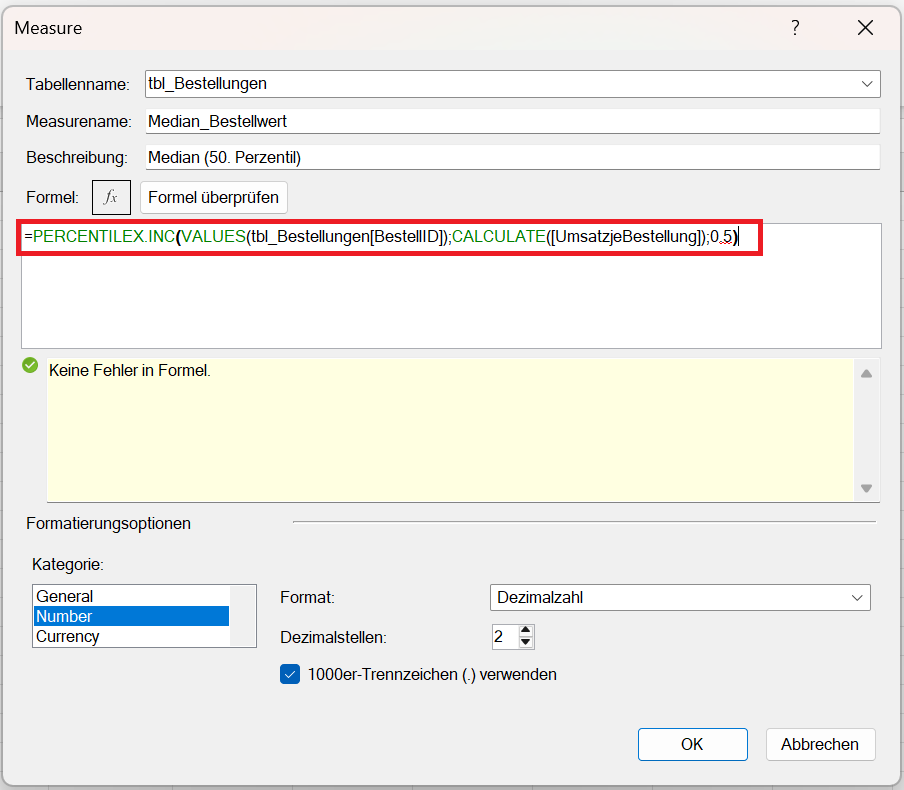Viewport: 904px width, 790px height.
Task: Confirm the measure with OK
Action: tap(692, 744)
